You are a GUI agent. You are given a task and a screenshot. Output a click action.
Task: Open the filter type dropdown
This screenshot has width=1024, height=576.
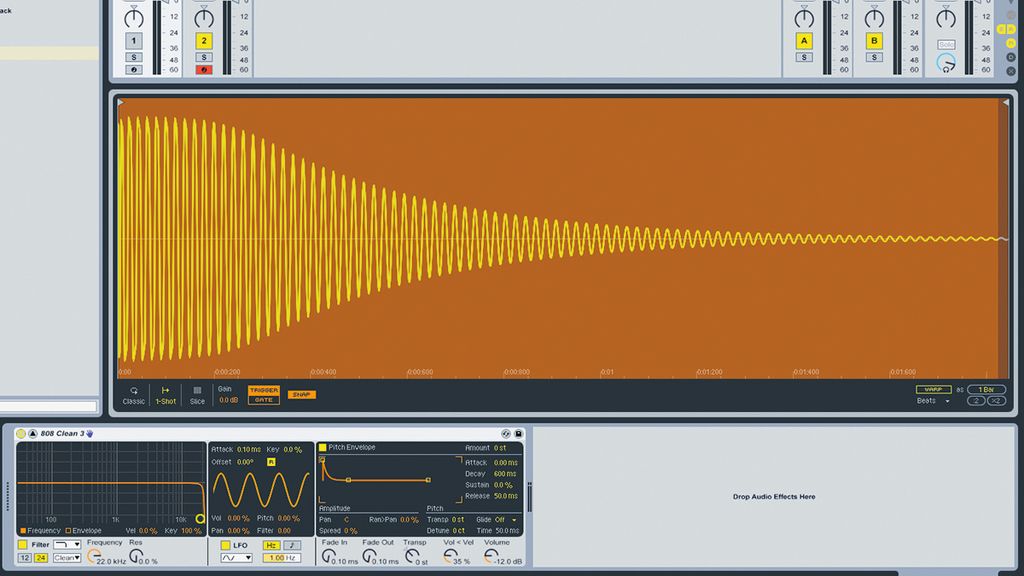pyautogui.click(x=68, y=545)
